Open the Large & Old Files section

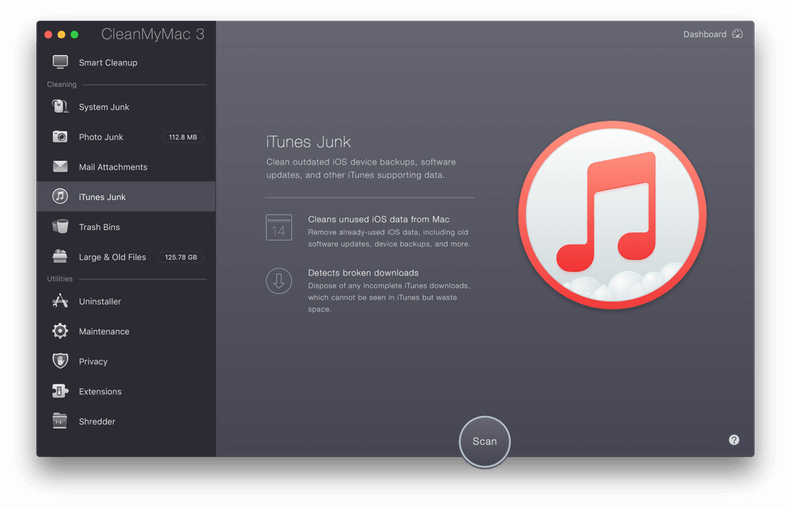pos(112,257)
